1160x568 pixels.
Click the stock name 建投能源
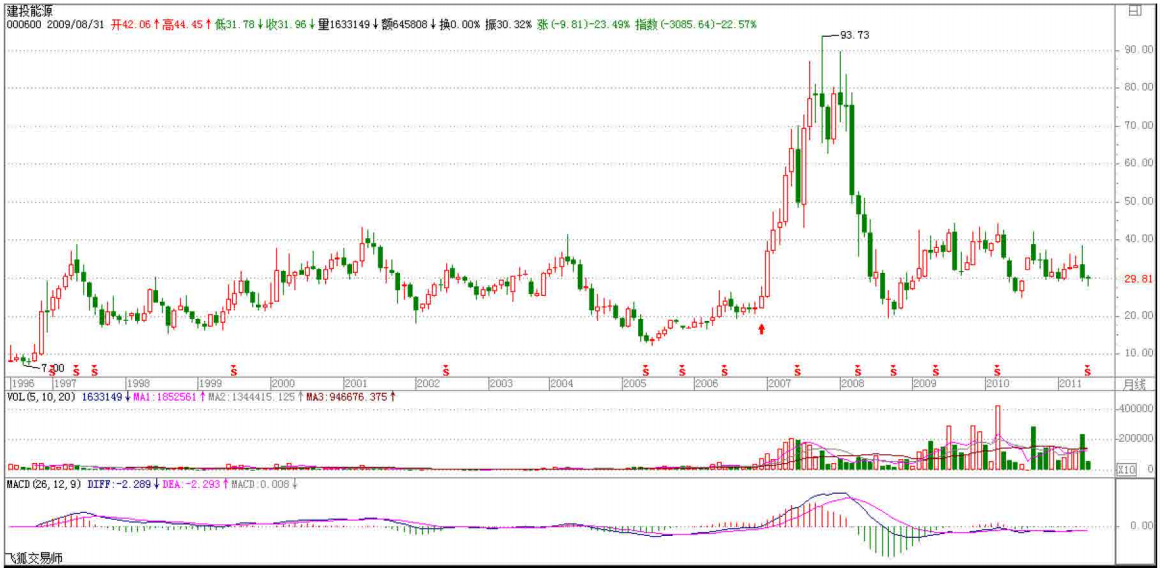pyautogui.click(x=29, y=10)
